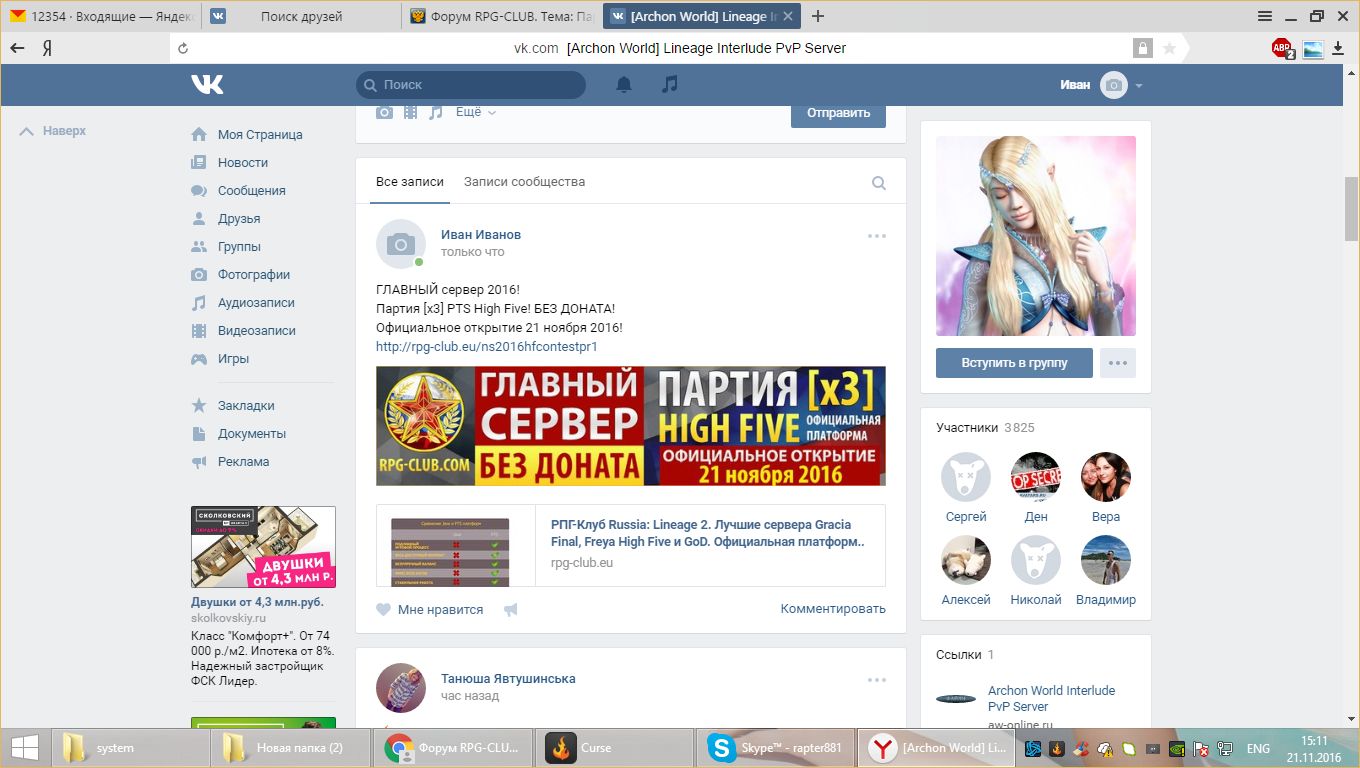The width and height of the screenshot is (1360, 768).
Task: Open the "ГЛАВНЫЙ СЕРВЕР" banner image
Action: tap(631, 426)
